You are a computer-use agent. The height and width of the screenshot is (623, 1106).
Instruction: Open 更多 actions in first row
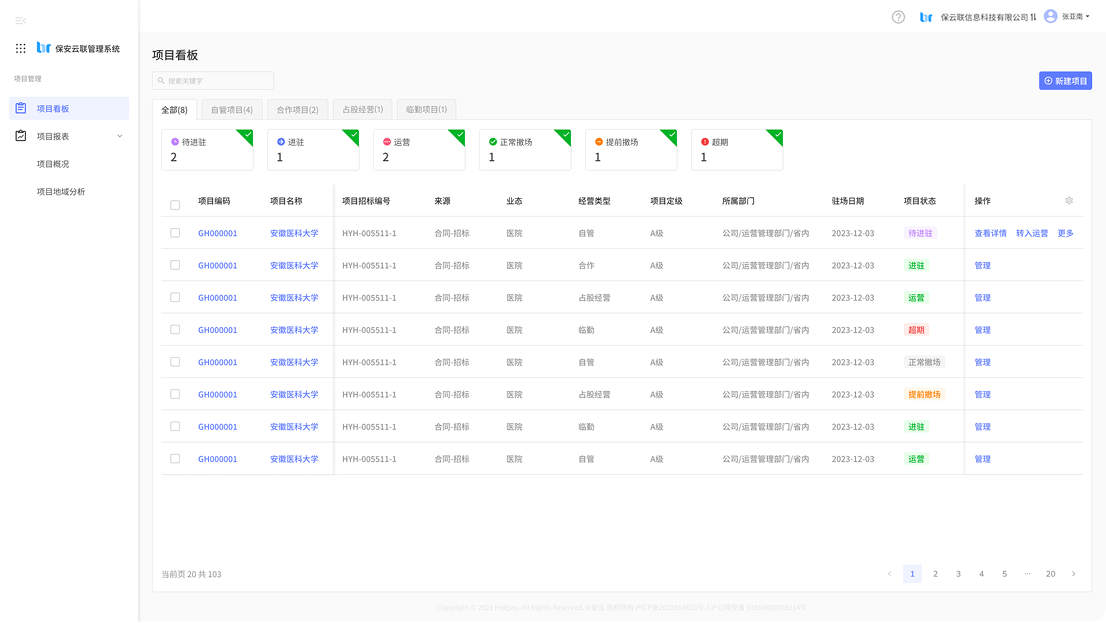click(x=1065, y=233)
